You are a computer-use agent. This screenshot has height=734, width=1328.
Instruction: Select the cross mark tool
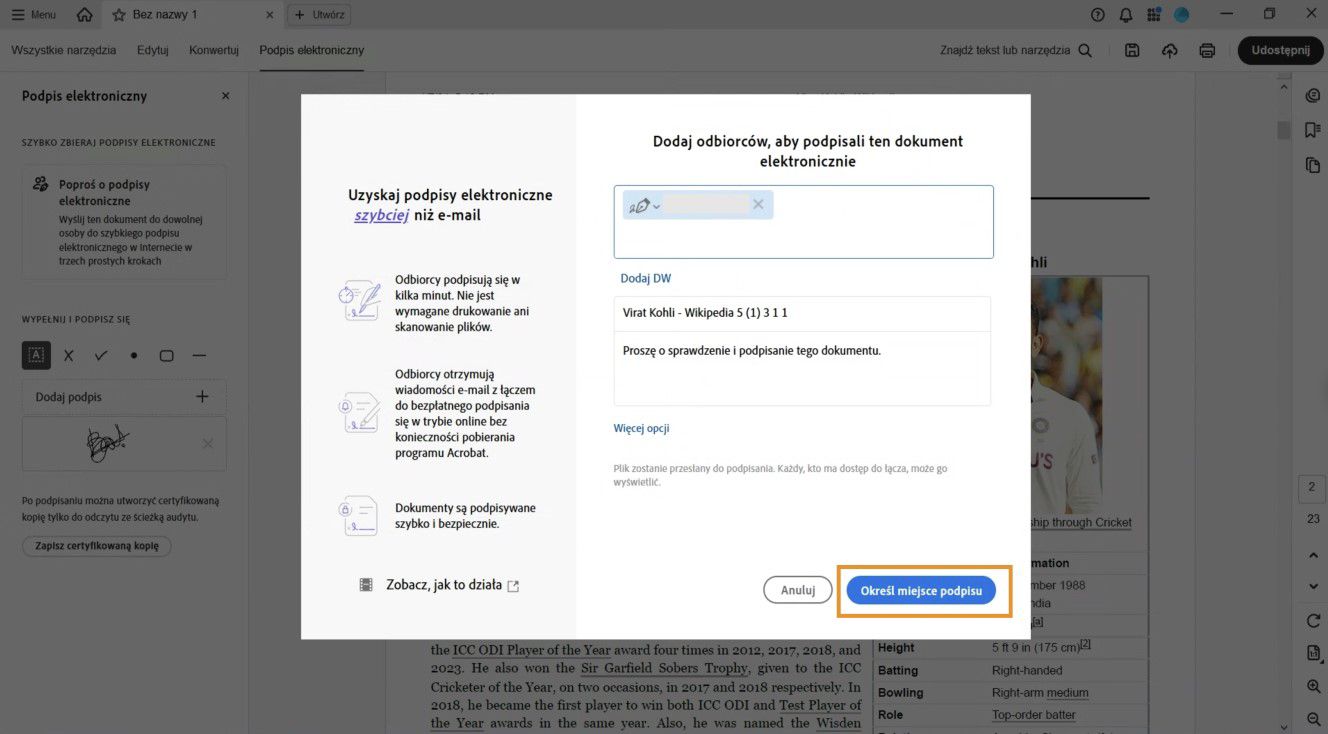click(x=69, y=355)
